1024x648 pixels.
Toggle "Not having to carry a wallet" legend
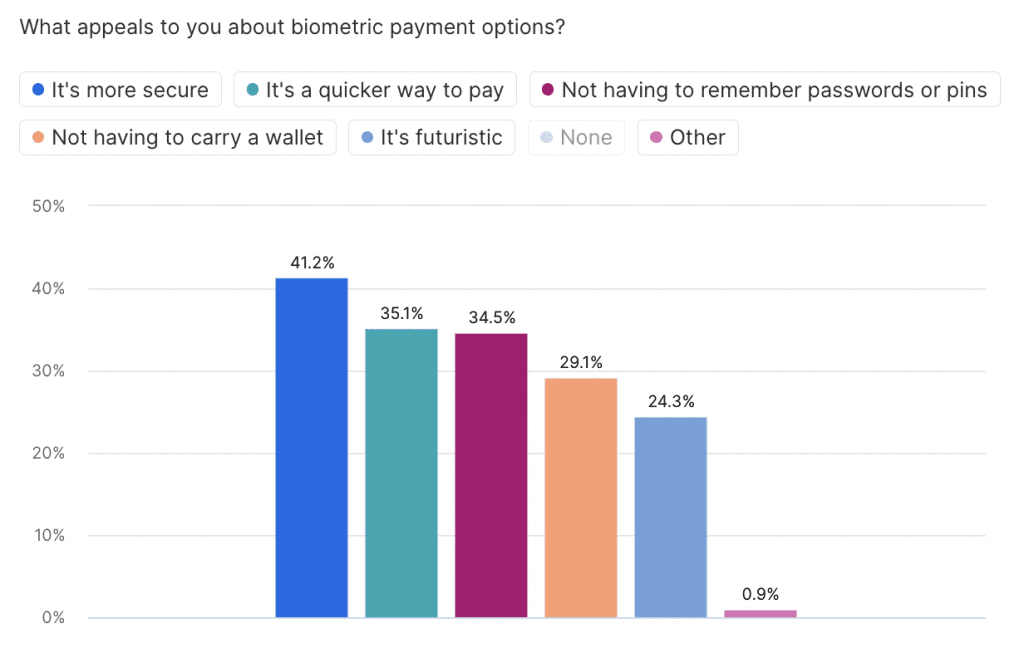pyautogui.click(x=178, y=137)
